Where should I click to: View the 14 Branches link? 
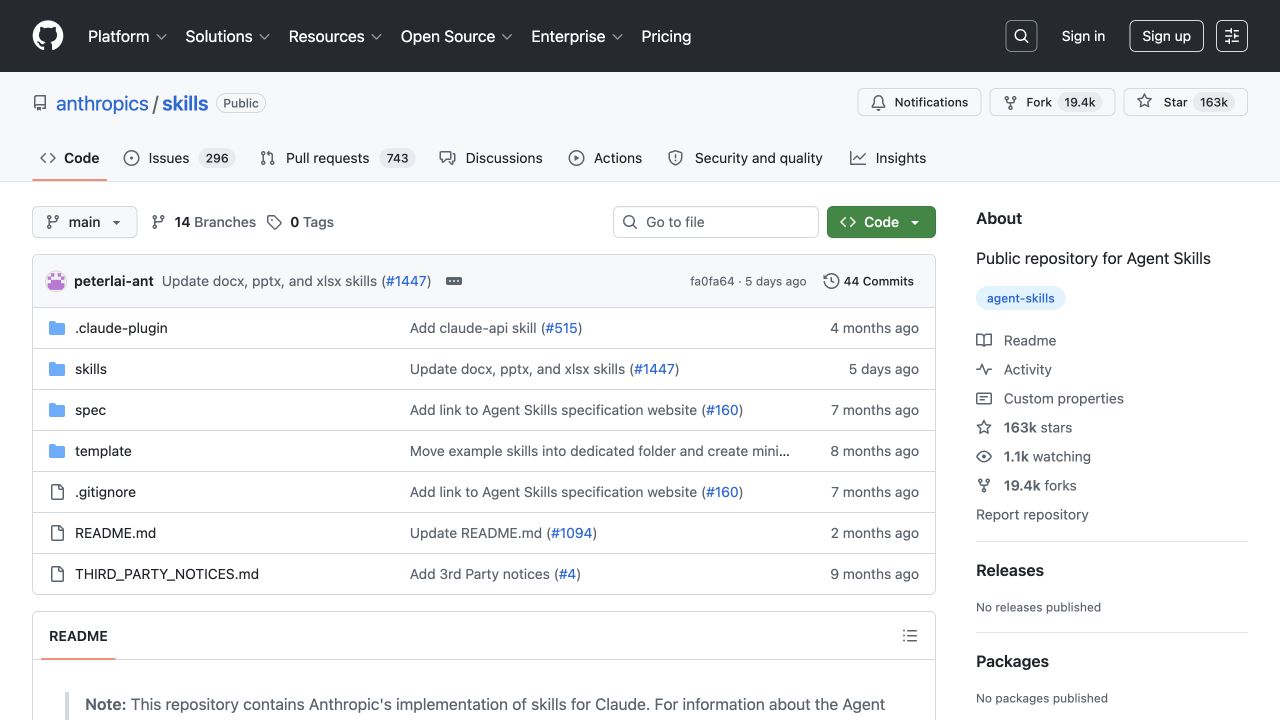click(204, 222)
